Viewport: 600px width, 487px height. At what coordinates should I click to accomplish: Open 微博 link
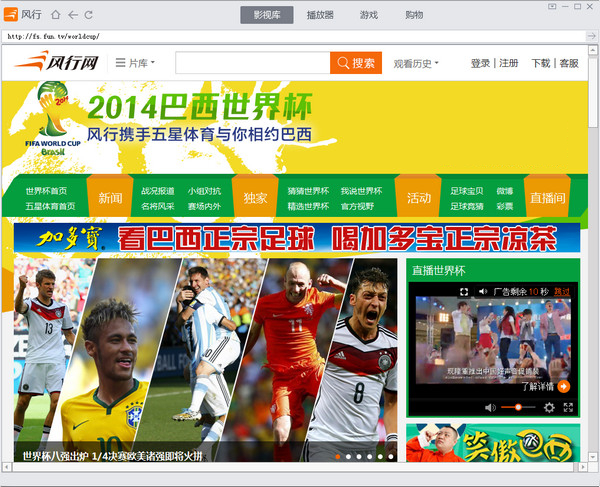(505, 191)
